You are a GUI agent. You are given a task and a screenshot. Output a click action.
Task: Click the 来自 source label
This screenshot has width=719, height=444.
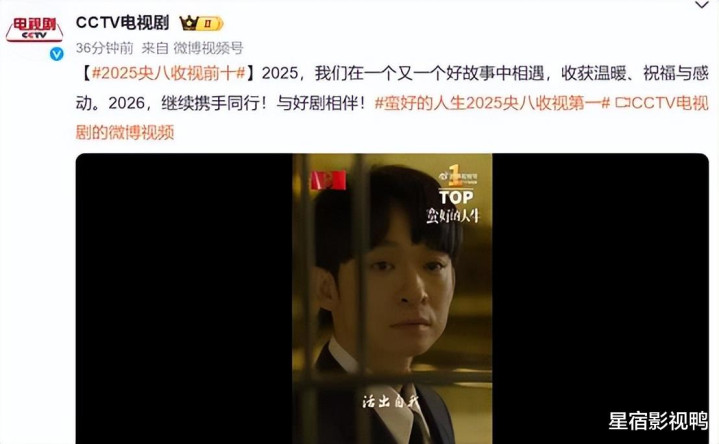(x=155, y=48)
